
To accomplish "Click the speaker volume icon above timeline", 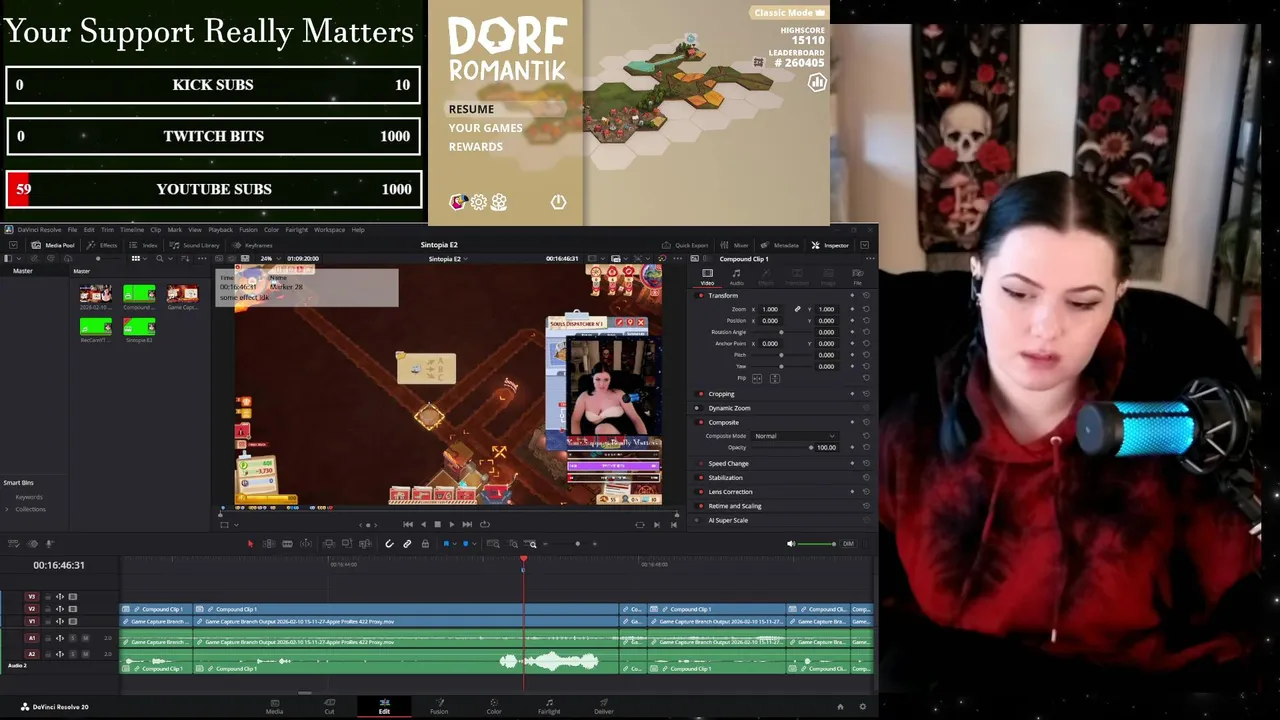I will [791, 544].
